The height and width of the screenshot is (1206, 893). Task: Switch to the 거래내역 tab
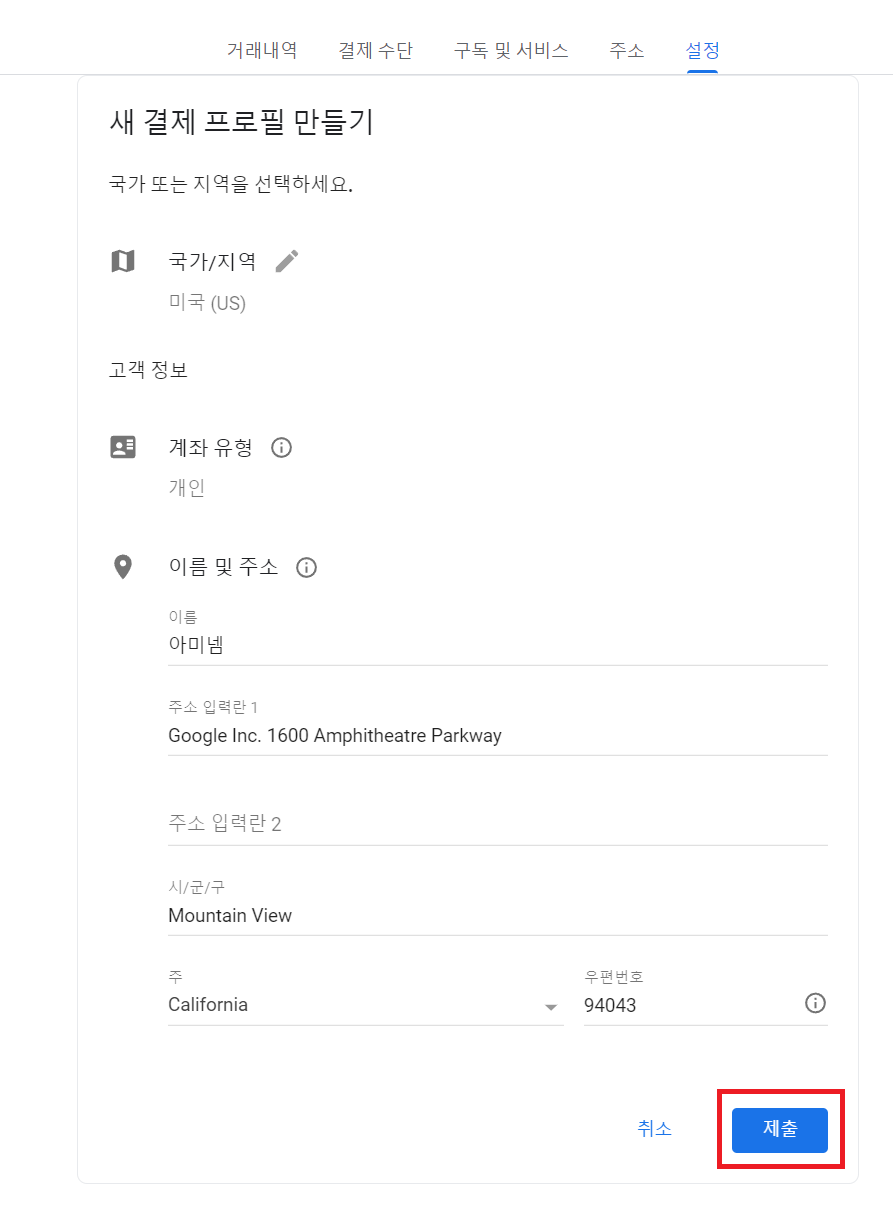coord(262,50)
